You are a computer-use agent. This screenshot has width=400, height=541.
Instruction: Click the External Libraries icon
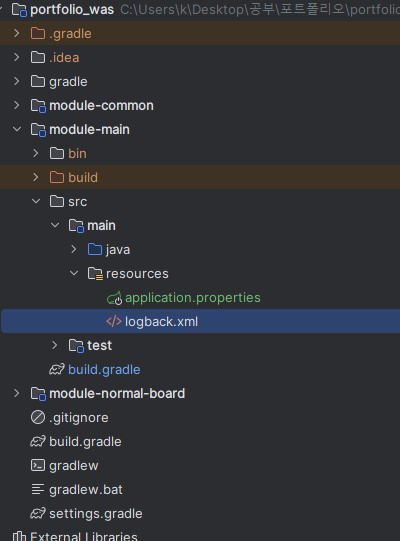pyautogui.click(x=19, y=536)
